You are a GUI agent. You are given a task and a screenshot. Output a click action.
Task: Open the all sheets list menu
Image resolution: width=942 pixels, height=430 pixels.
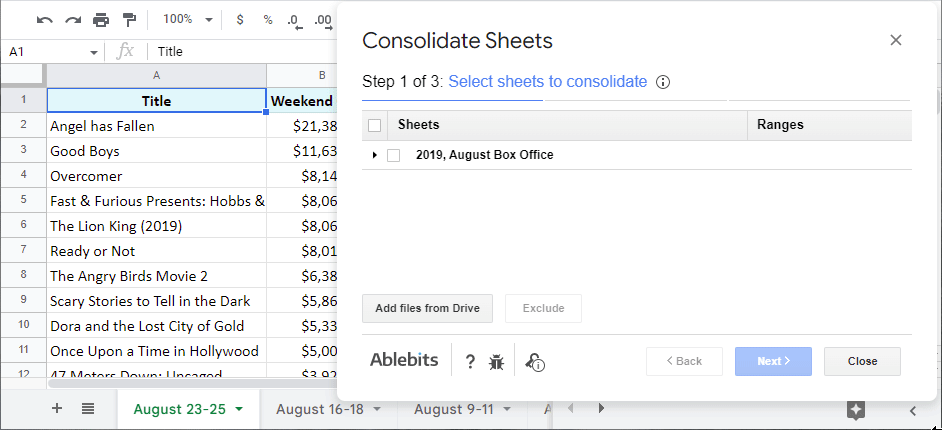pyautogui.click(x=87, y=409)
